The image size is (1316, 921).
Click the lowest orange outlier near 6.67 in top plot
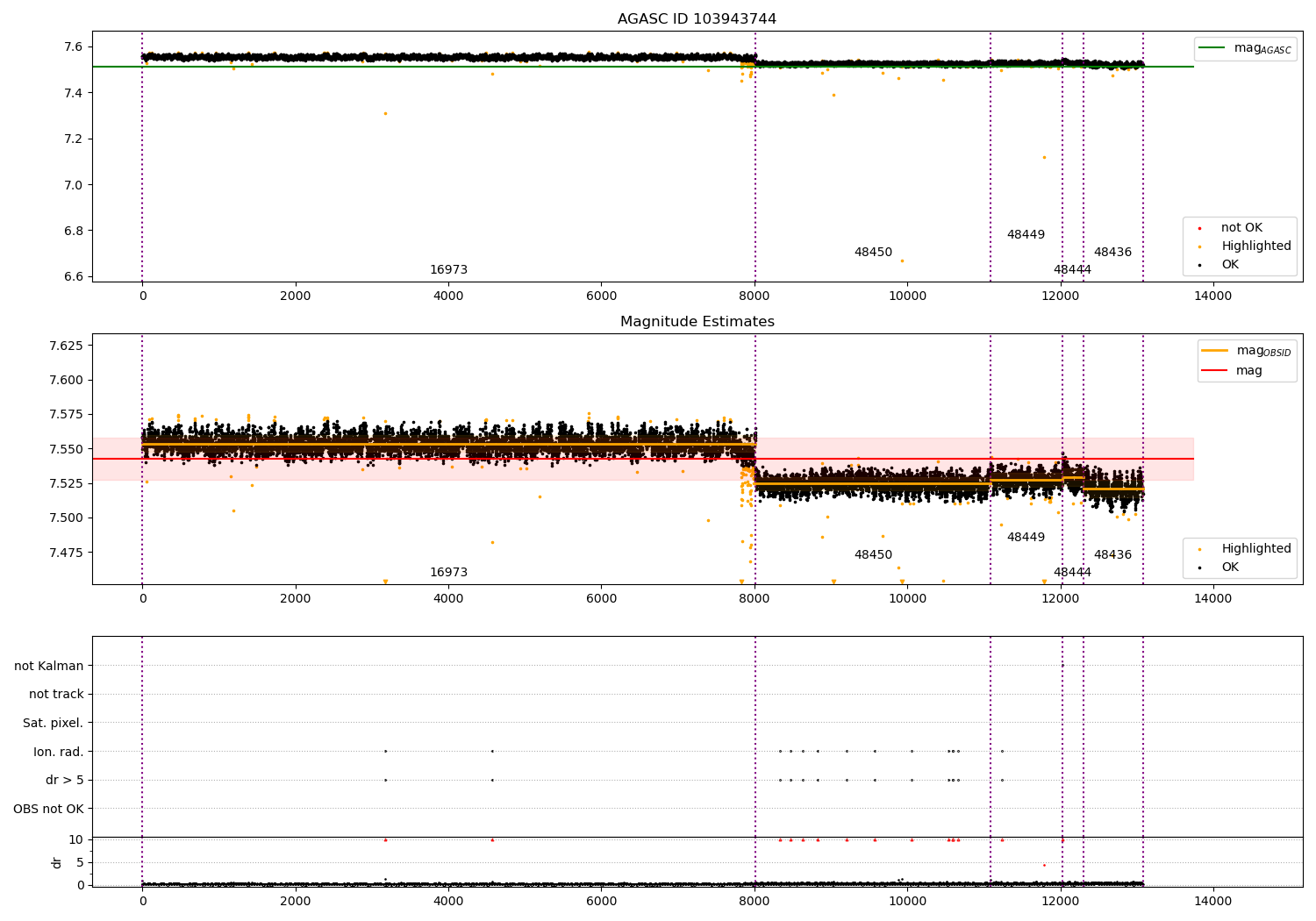click(x=902, y=261)
